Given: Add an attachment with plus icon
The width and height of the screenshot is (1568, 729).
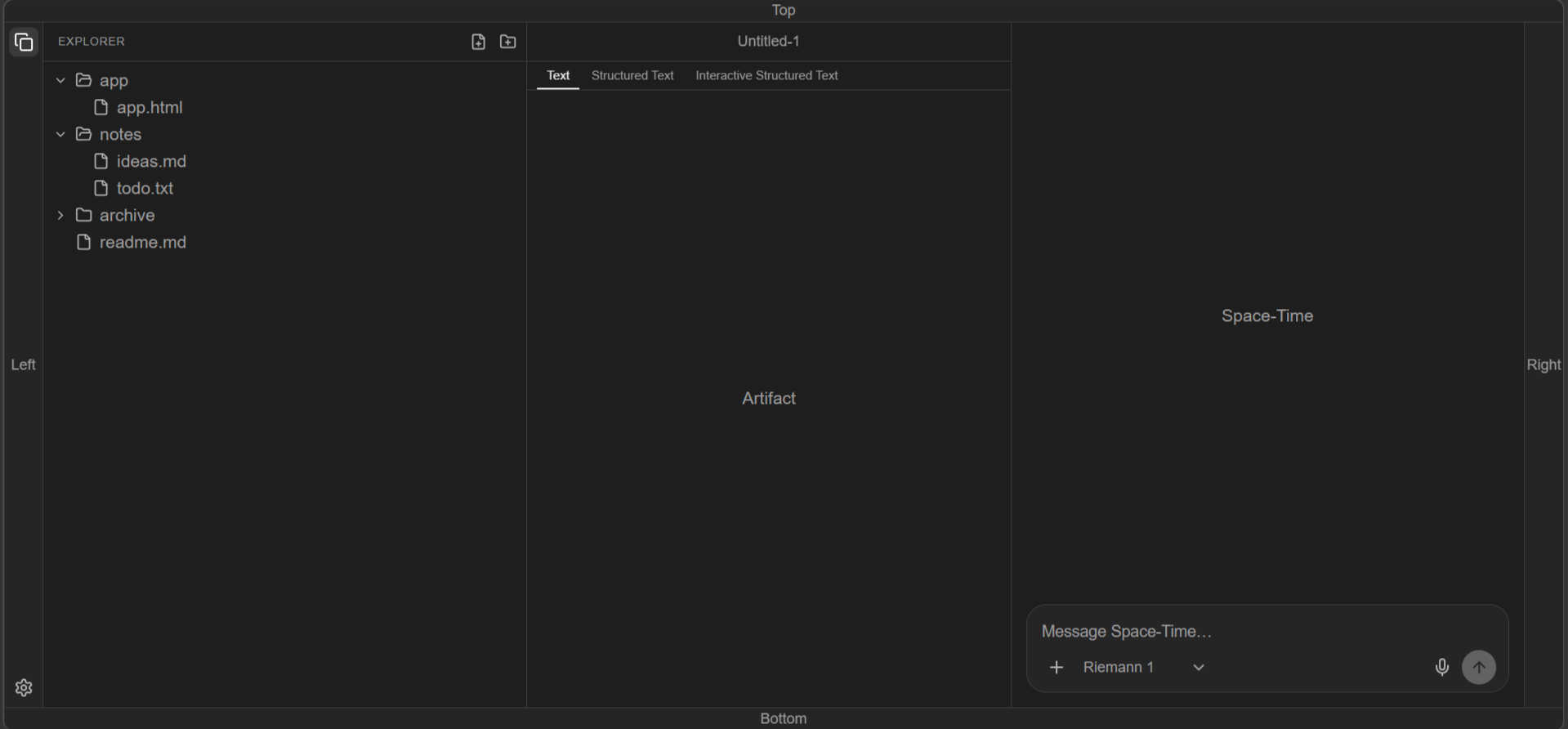Looking at the screenshot, I should coord(1057,667).
